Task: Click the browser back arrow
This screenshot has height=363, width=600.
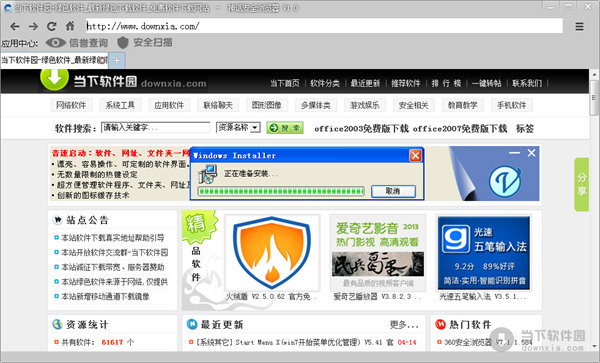Action: coord(15,26)
